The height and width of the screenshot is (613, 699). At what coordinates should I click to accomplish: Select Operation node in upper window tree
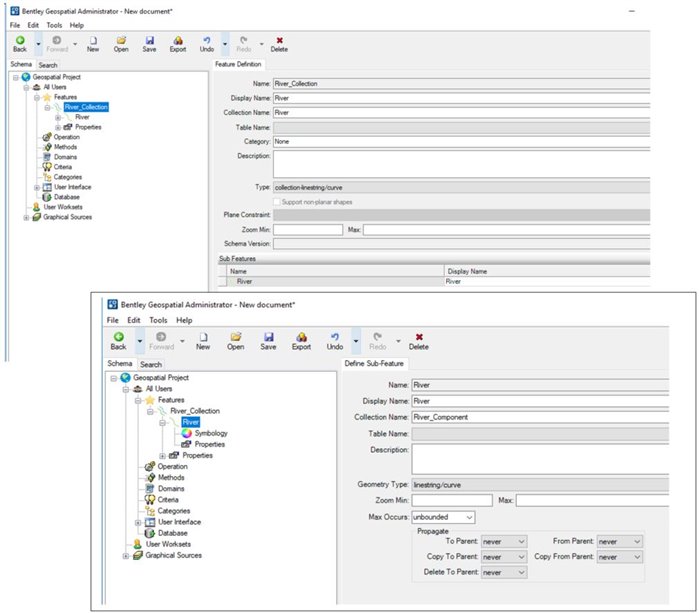click(67, 137)
